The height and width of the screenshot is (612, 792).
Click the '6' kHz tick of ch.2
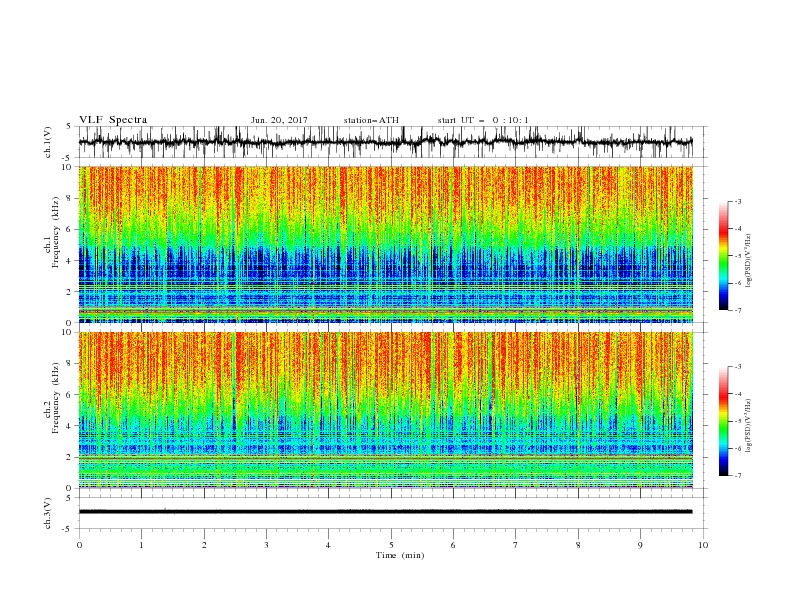(70, 395)
